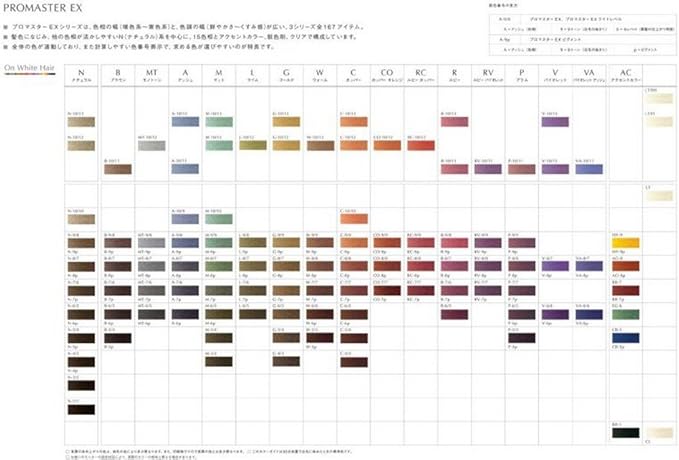
Task: Pick the light grey MT-10/12 swatch
Action: click(x=152, y=146)
